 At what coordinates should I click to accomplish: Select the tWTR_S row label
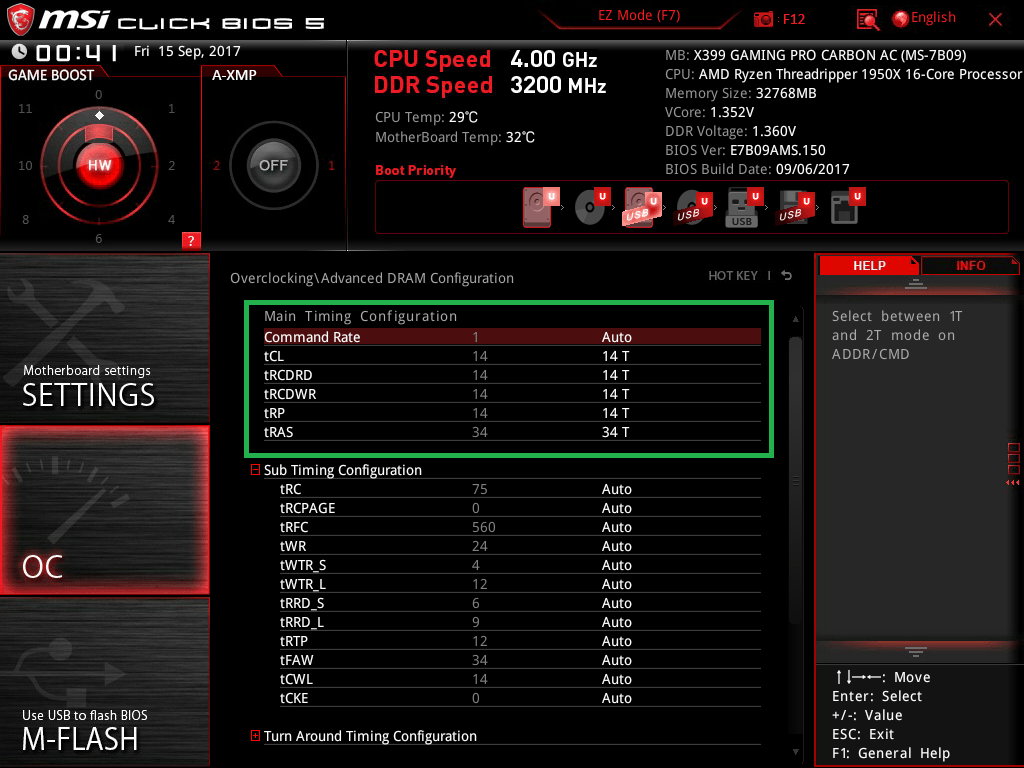coord(303,565)
